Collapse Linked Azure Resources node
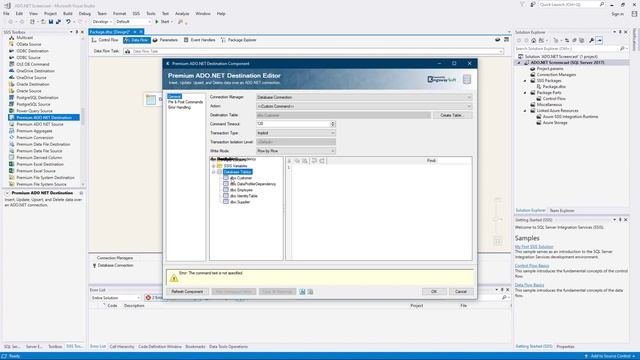Image resolution: width=640 pixels, height=360 pixels. (x=525, y=111)
